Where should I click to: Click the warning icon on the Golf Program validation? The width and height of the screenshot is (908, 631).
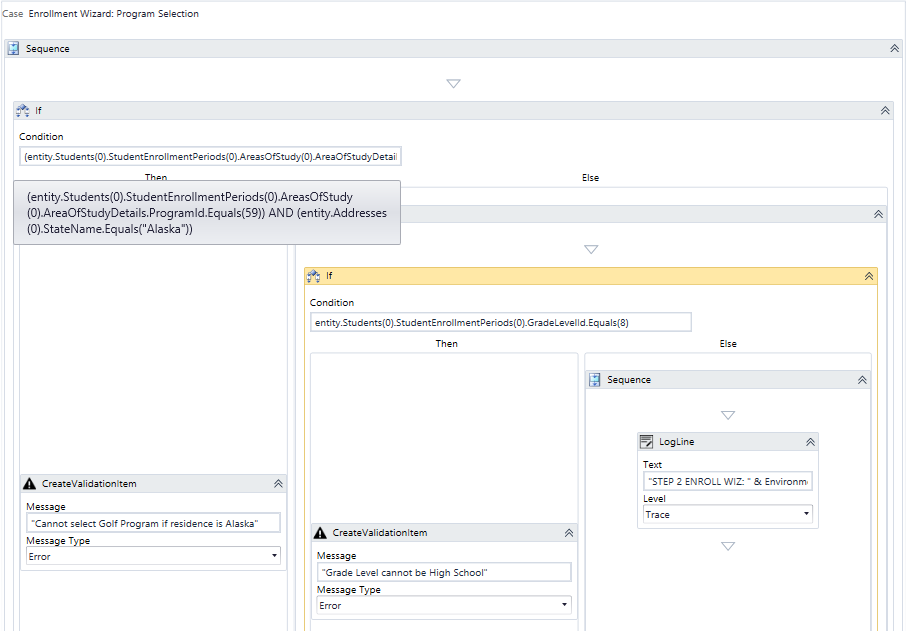point(29,484)
